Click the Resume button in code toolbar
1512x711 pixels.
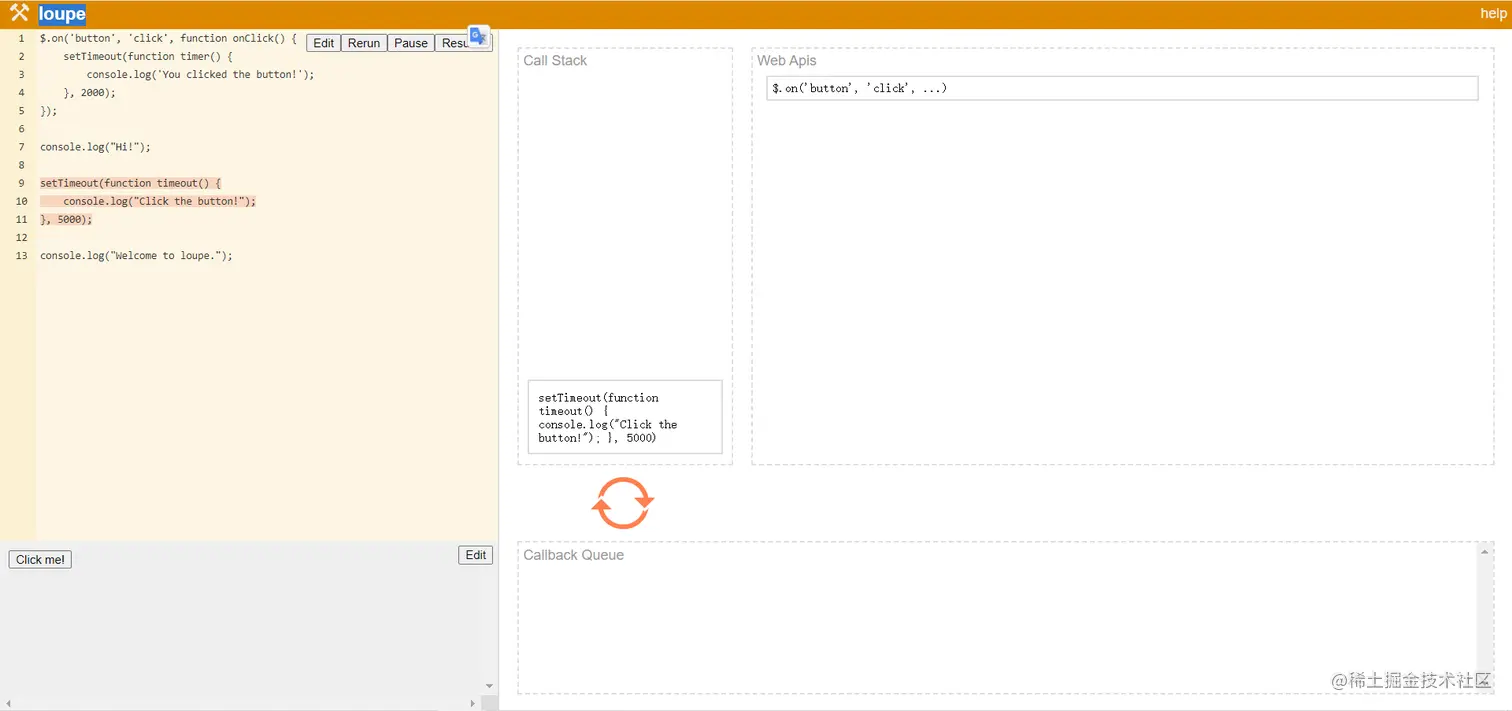pyautogui.click(x=453, y=43)
